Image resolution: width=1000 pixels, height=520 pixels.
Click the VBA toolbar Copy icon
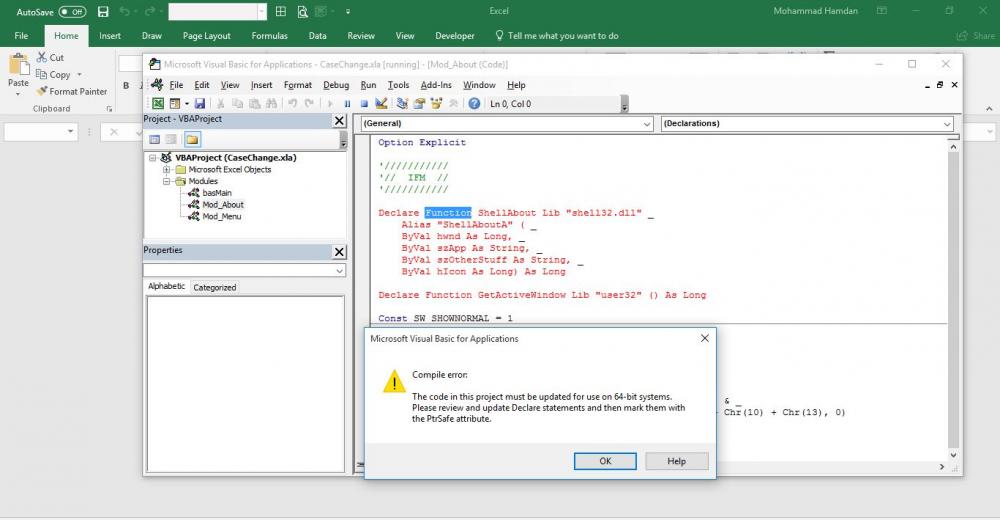(237, 103)
